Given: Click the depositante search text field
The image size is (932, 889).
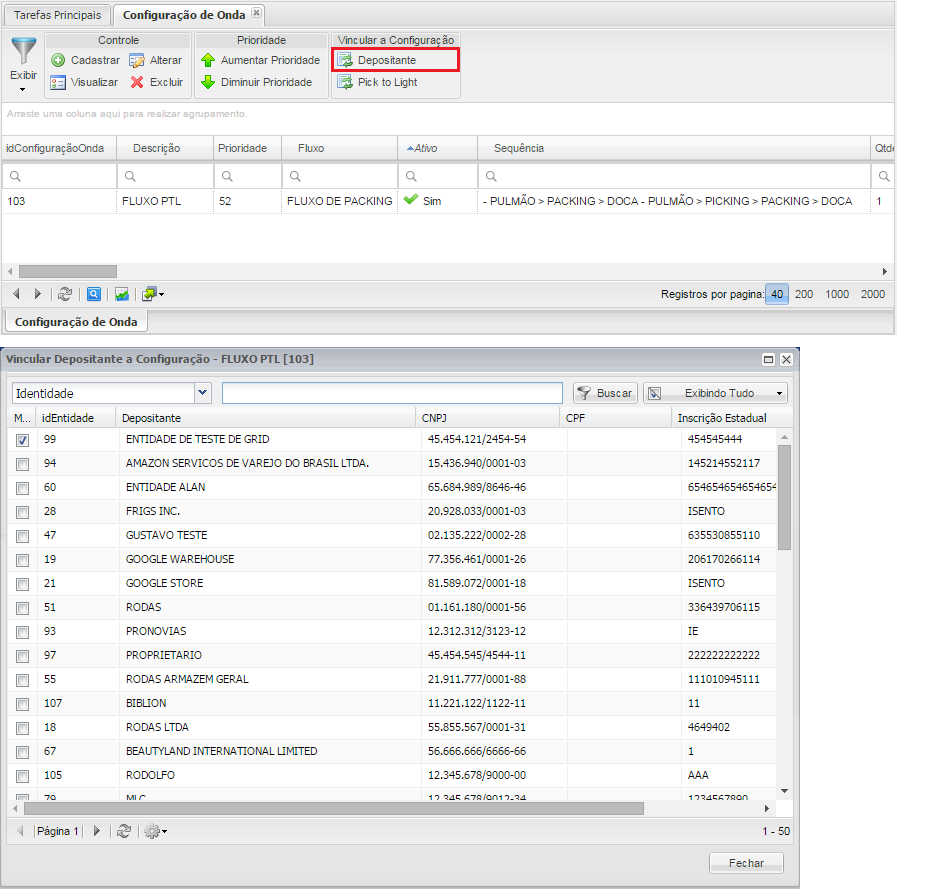Looking at the screenshot, I should click(x=392, y=393).
